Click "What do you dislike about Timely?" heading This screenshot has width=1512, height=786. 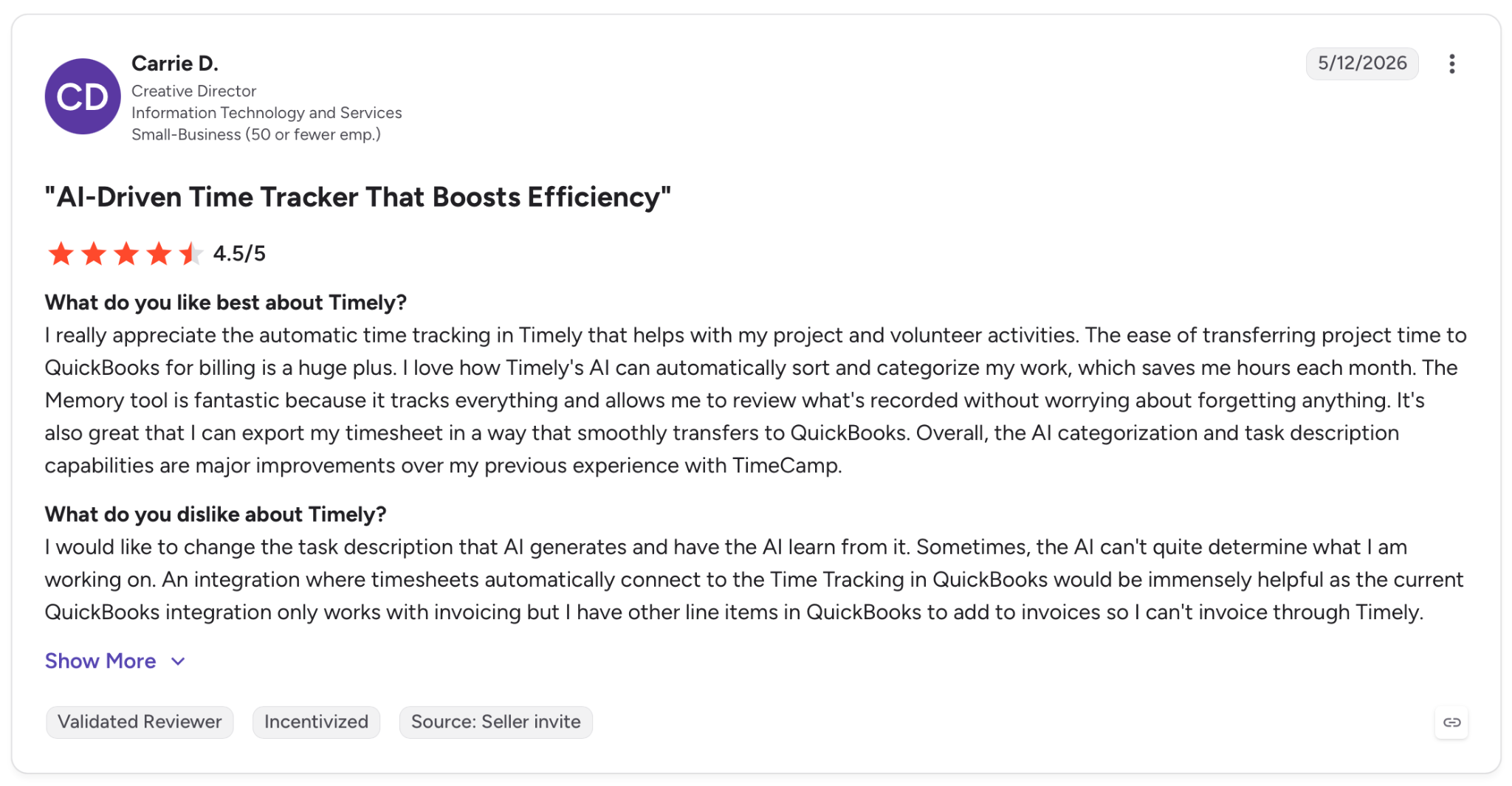216,514
